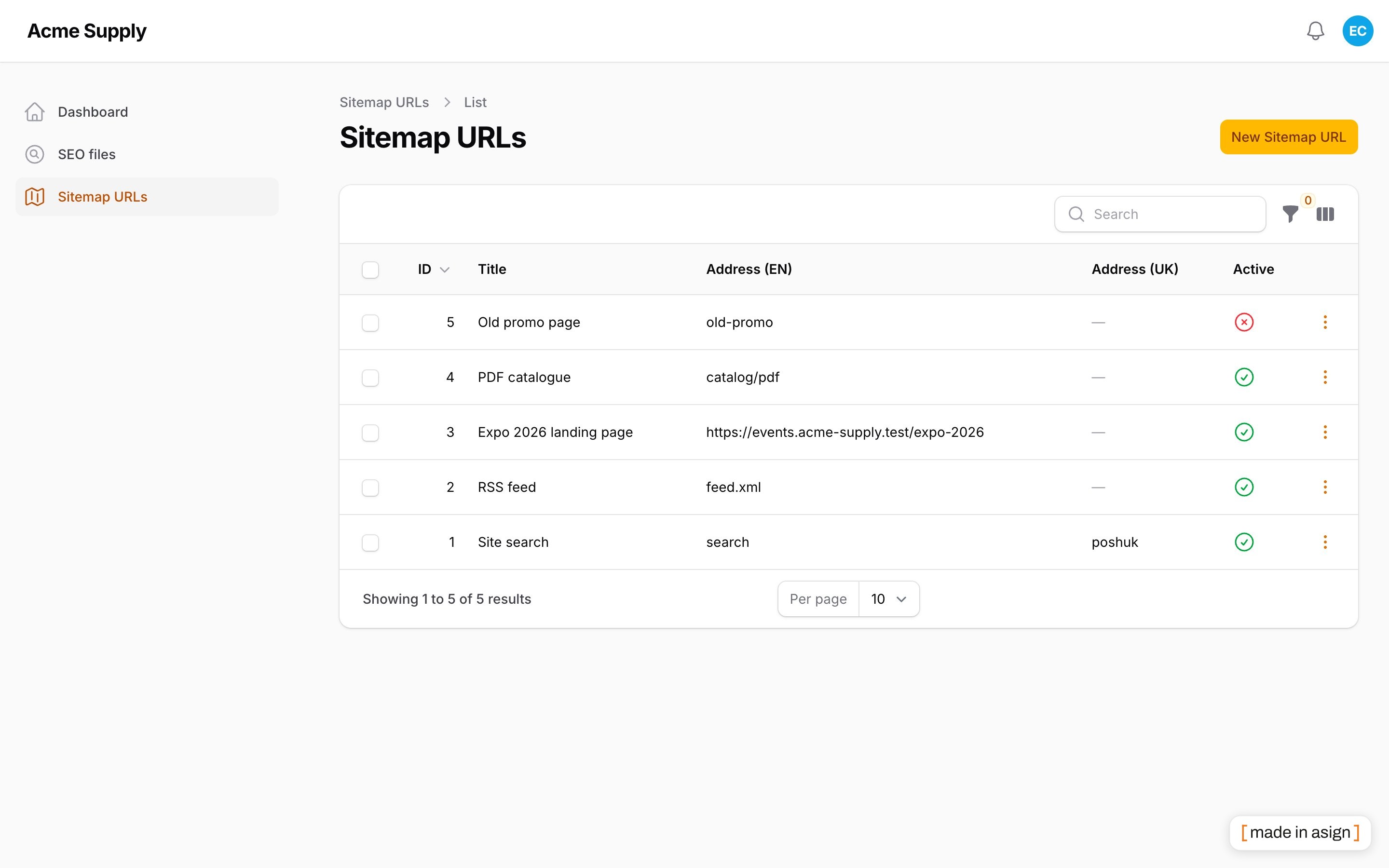
Task: Open actions menu for Expo 2026 landing page
Action: point(1325,432)
